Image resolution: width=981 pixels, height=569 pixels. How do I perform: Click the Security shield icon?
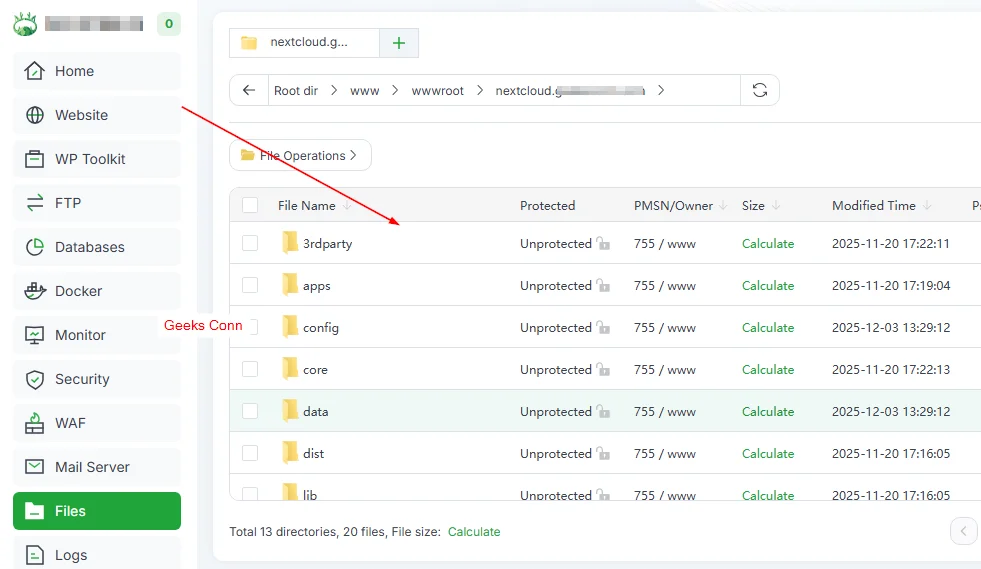pos(34,379)
